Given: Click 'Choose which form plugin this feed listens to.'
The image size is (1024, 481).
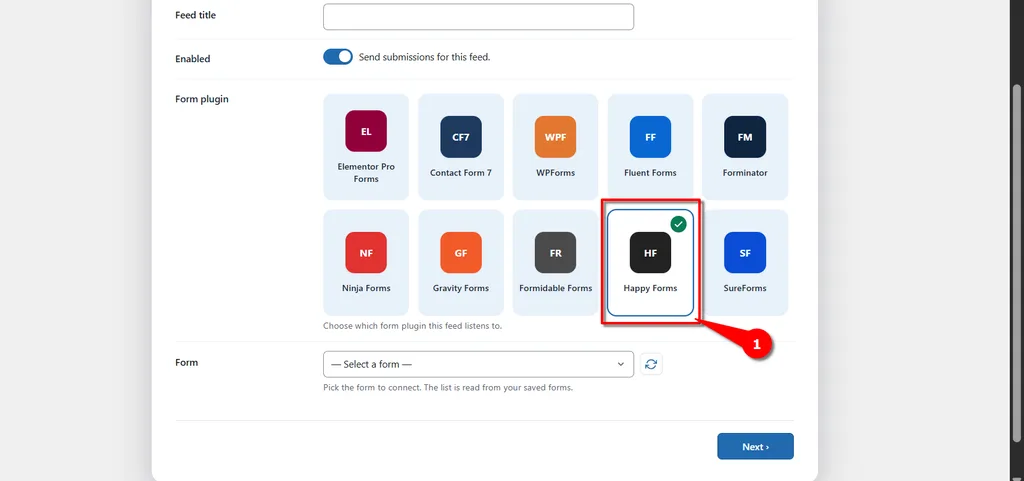Looking at the screenshot, I should click(x=413, y=326).
